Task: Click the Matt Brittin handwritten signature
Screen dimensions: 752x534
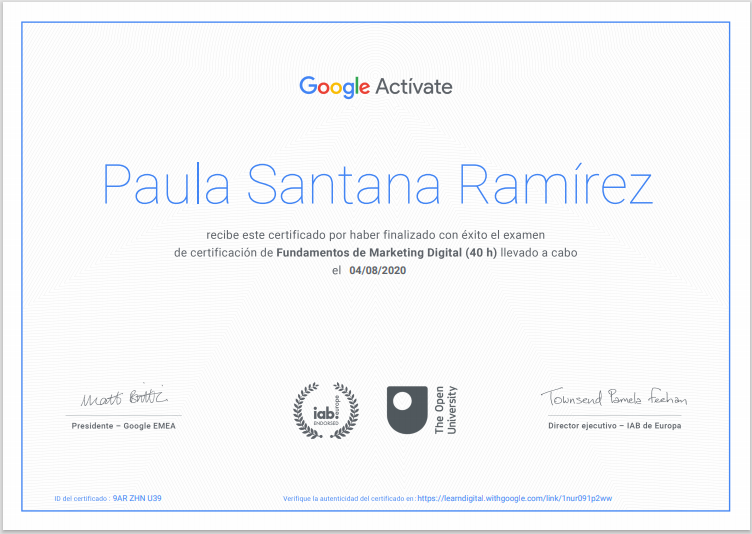Action: 124,396
